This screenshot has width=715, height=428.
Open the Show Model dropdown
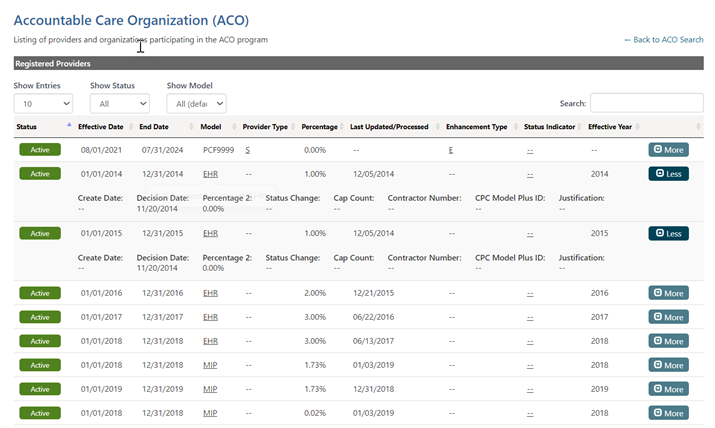(197, 103)
